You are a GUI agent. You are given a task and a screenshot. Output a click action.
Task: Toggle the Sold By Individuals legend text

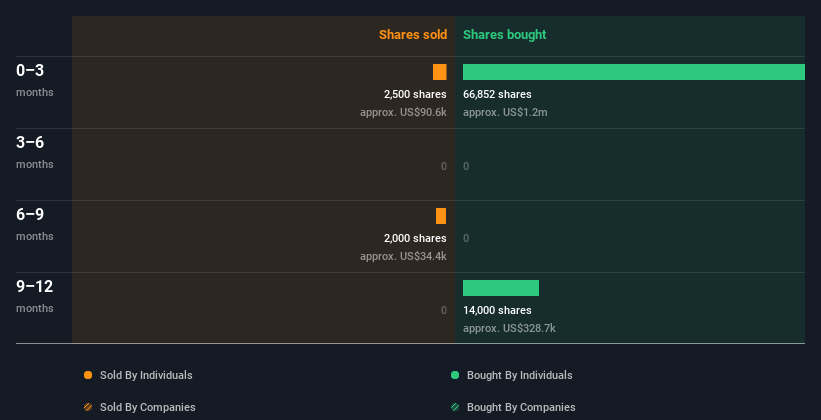point(146,375)
